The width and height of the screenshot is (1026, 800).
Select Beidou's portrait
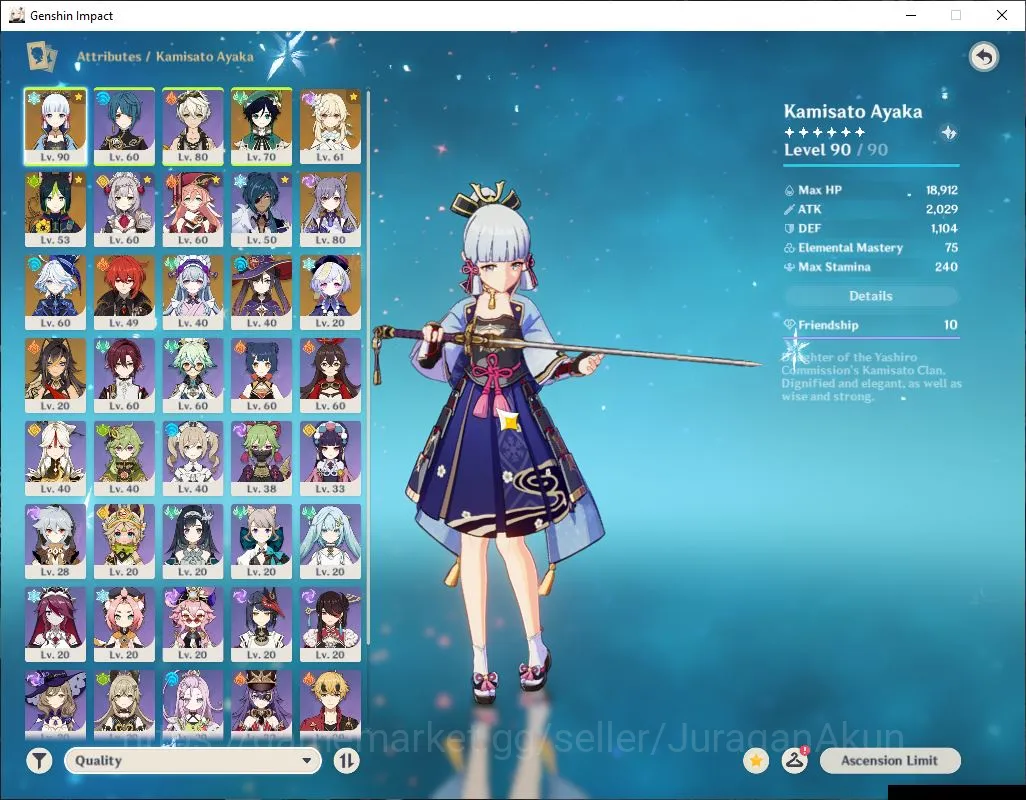click(x=330, y=625)
